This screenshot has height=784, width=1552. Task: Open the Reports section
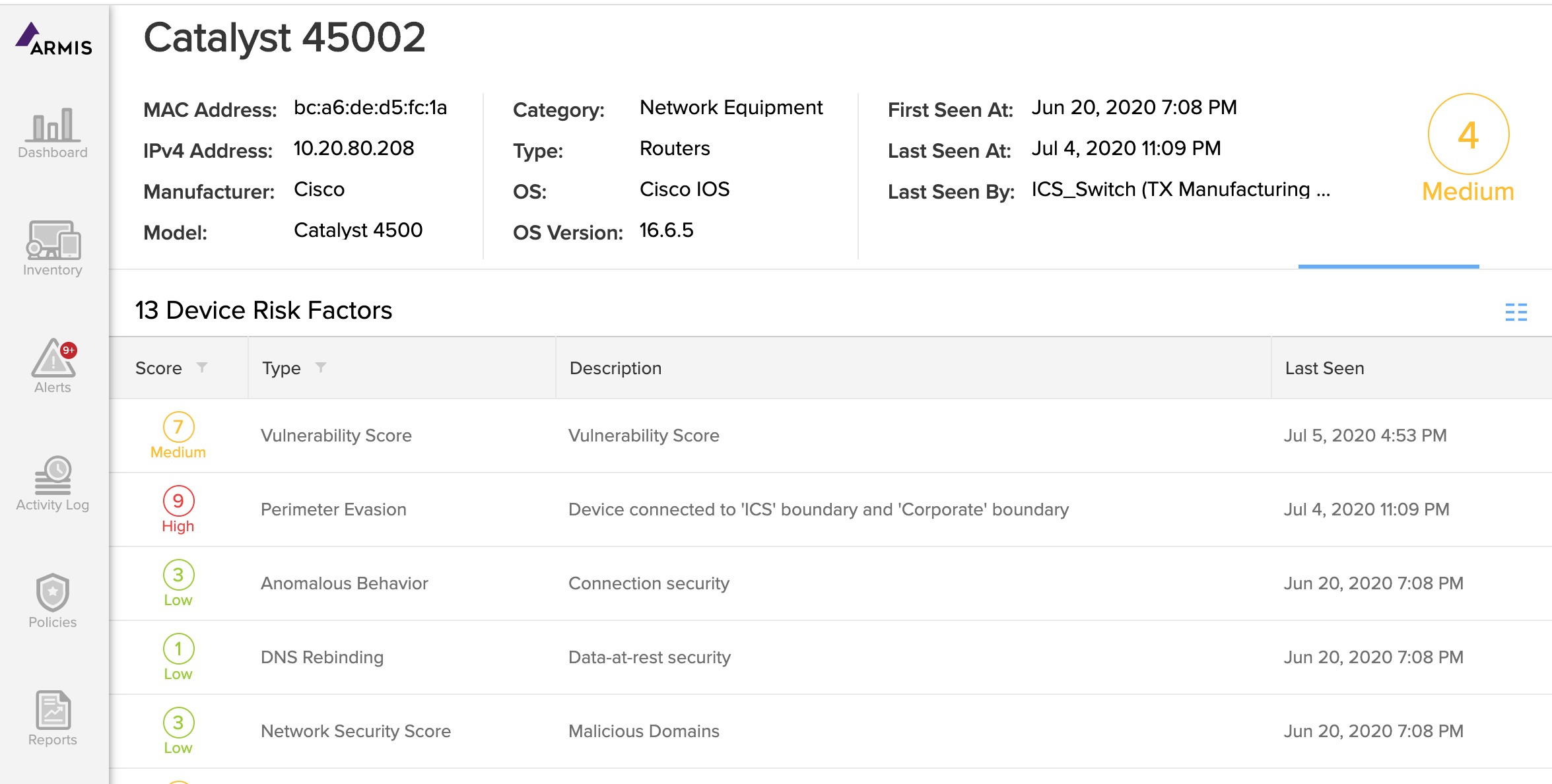click(x=53, y=719)
